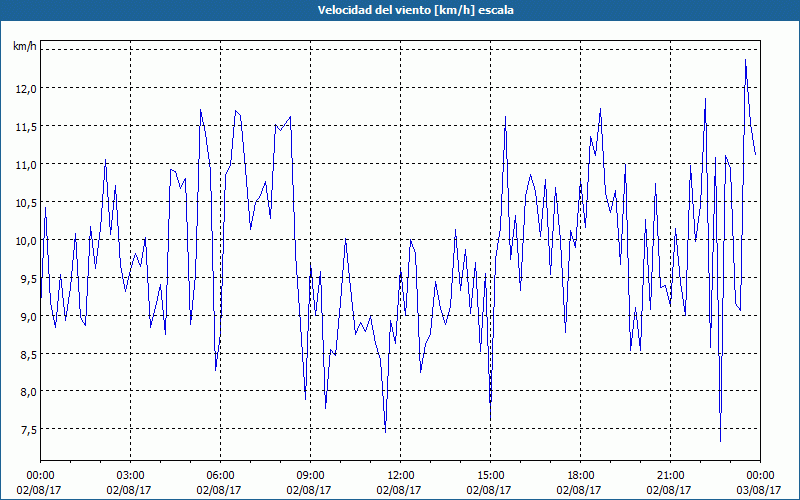This screenshot has height=500, width=800.
Task: Click the 11,0 y-axis value
Action: click(x=27, y=164)
